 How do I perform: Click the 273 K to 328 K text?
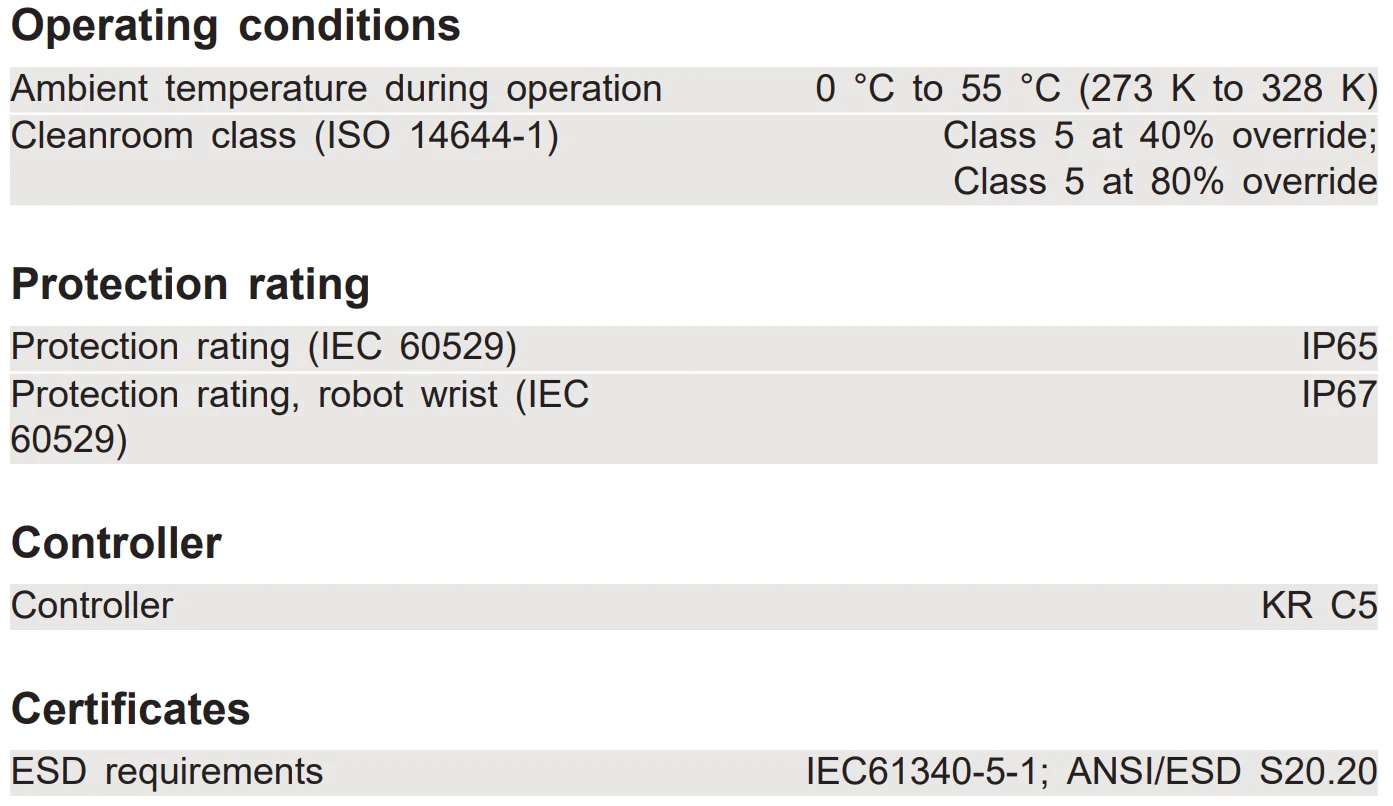pyautogui.click(x=1228, y=90)
